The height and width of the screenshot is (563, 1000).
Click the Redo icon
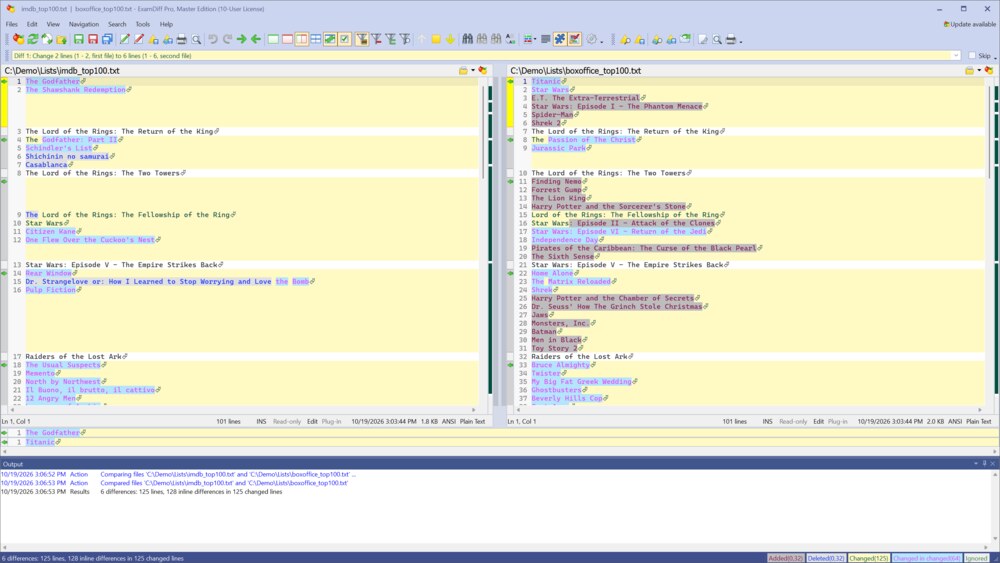(x=227, y=40)
